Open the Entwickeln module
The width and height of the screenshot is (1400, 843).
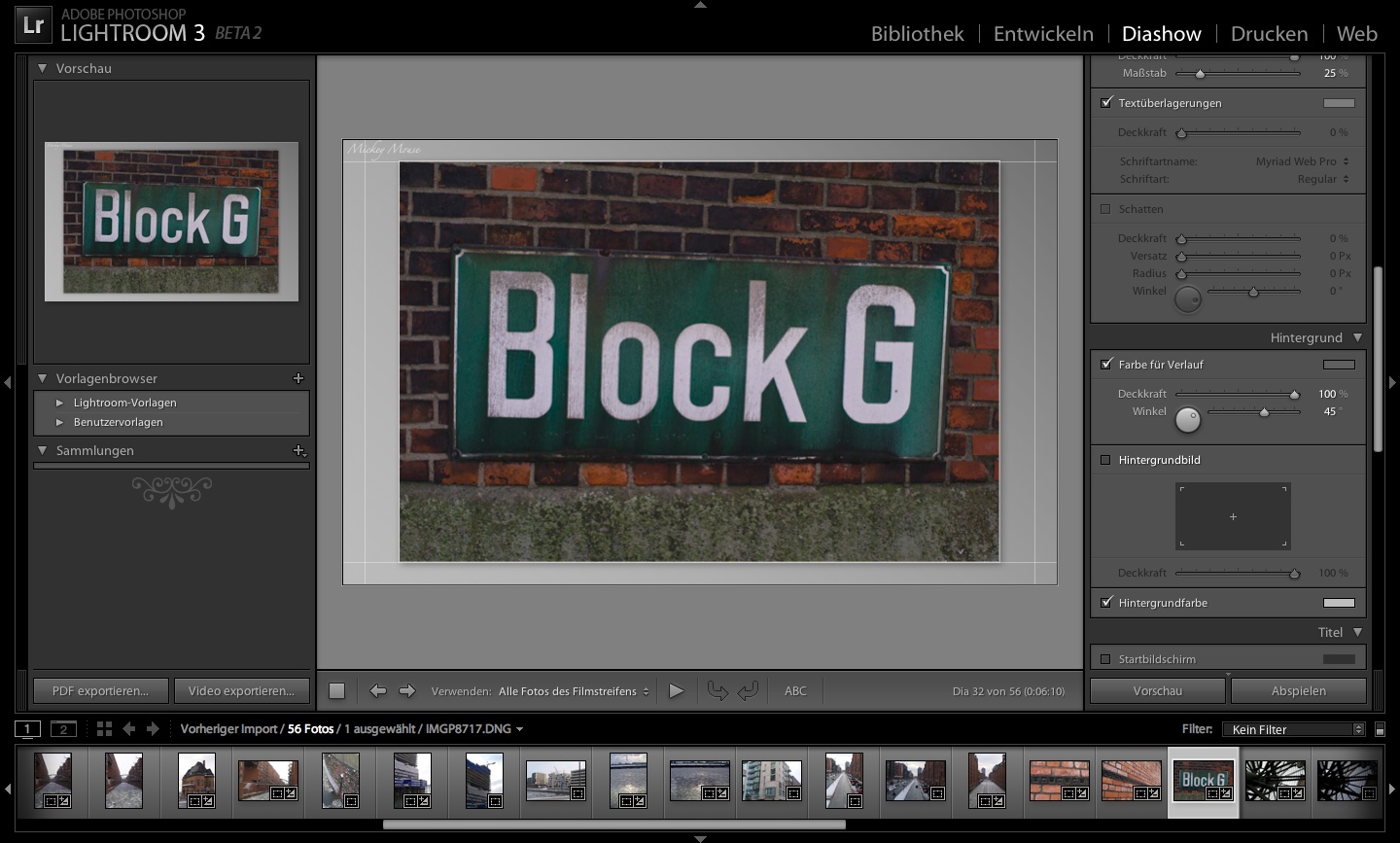coord(1042,33)
